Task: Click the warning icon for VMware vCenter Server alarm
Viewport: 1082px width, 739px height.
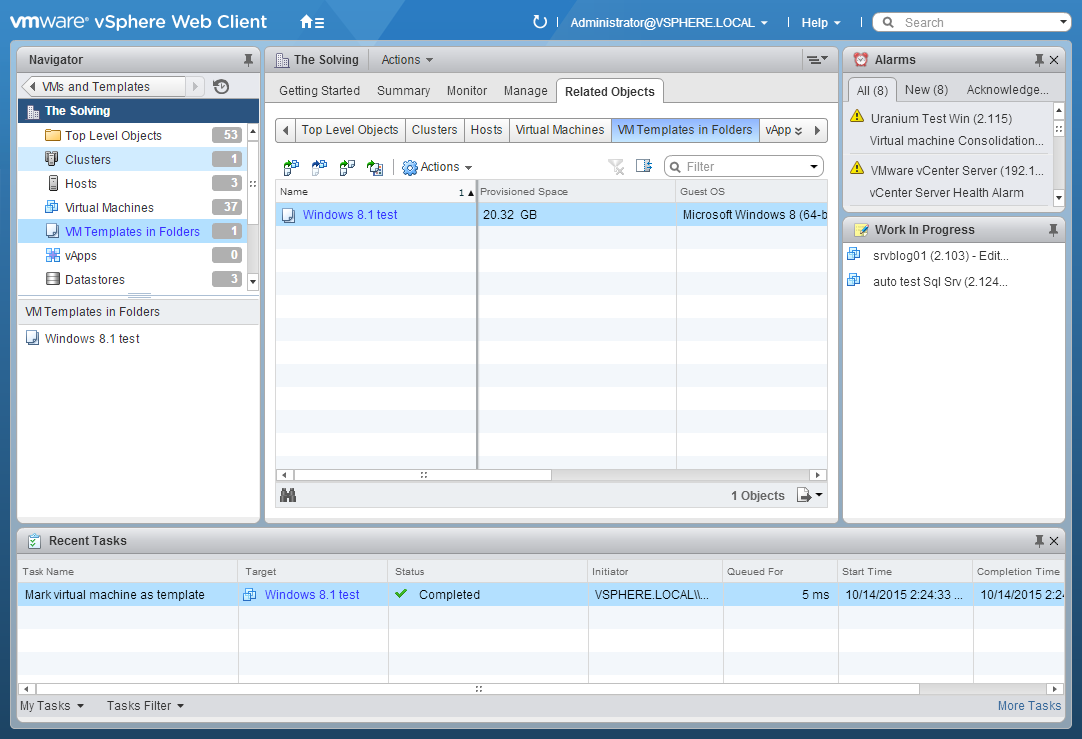Action: 857,168
